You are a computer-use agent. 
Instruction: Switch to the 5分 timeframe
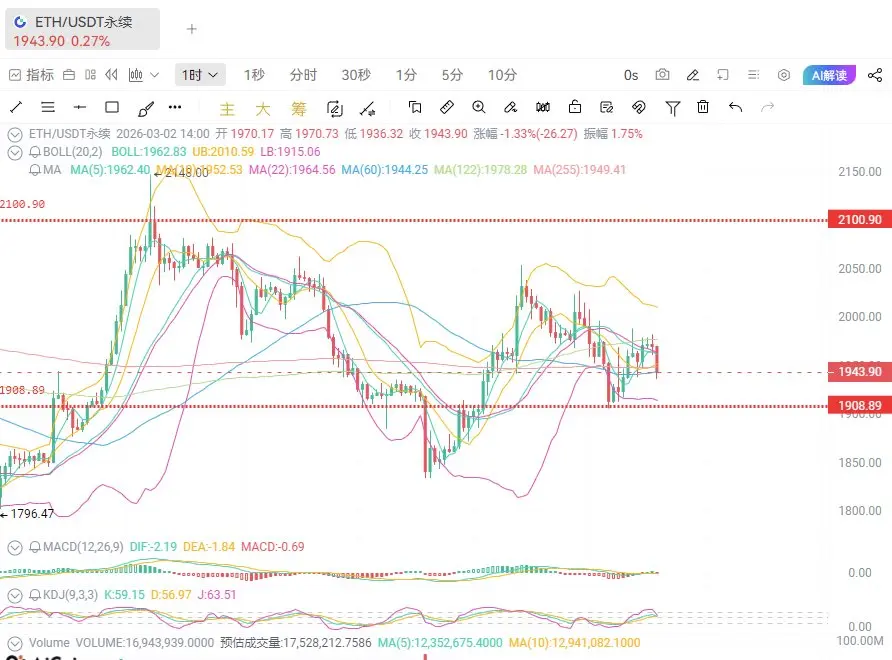click(452, 75)
